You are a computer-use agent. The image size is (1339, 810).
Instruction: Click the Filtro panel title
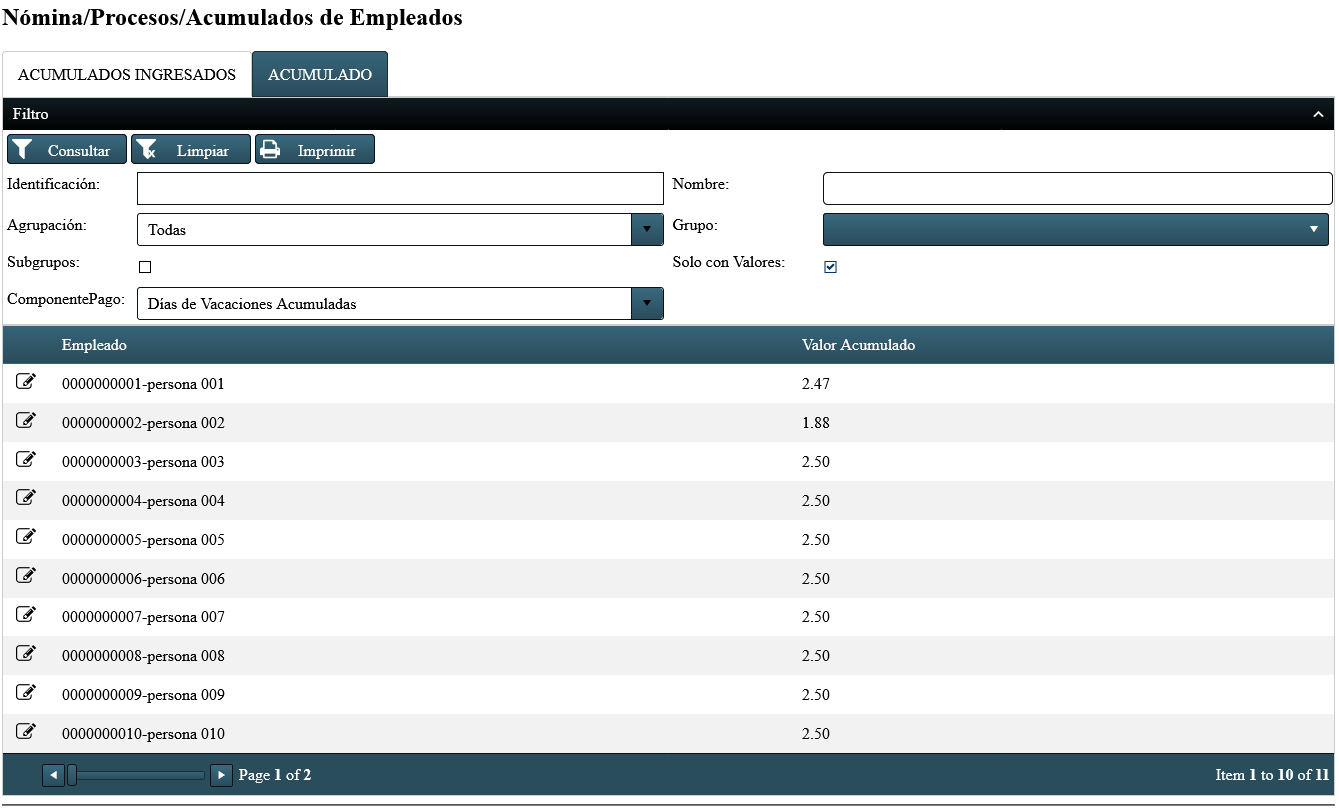tap(31, 114)
